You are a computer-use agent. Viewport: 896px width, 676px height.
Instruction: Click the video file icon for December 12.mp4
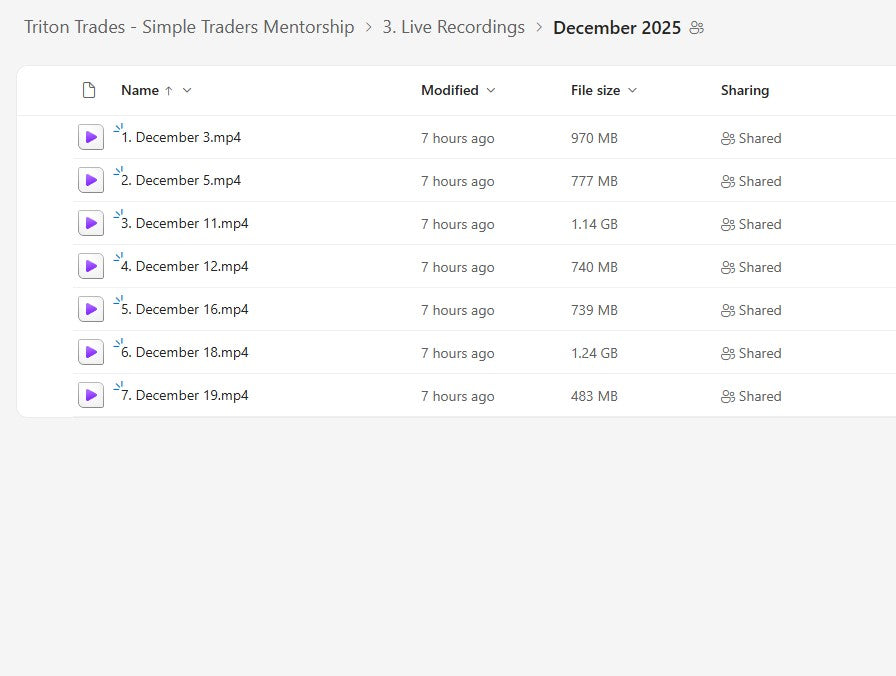[x=91, y=267]
